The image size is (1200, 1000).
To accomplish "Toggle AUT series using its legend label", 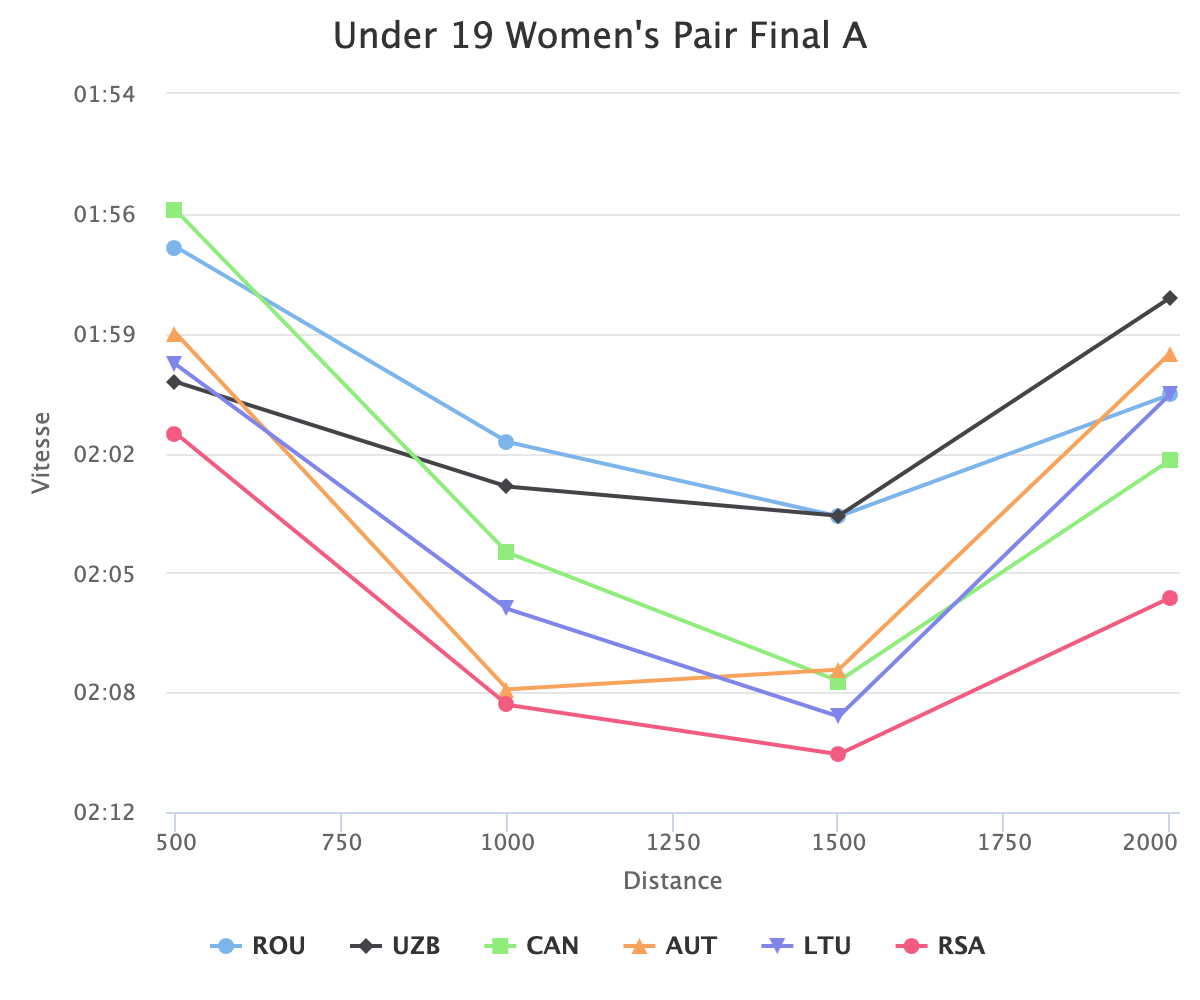I will coord(691,945).
